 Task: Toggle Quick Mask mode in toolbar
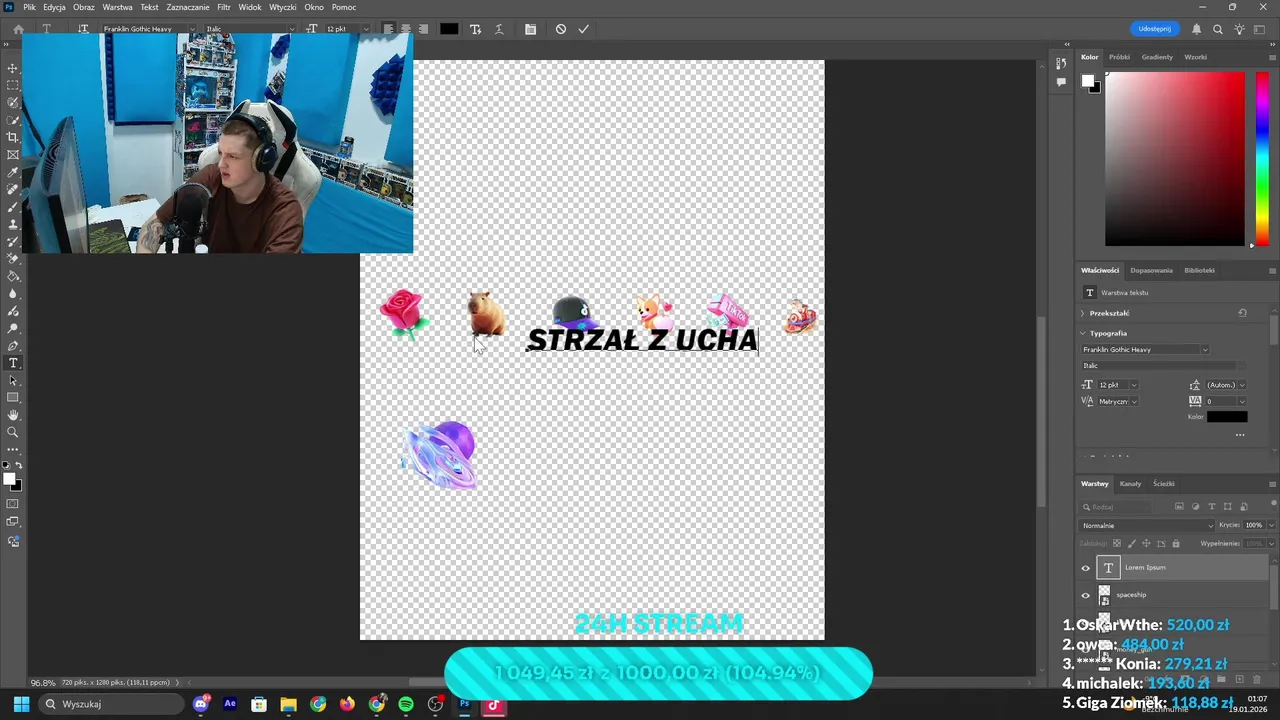coord(13,504)
